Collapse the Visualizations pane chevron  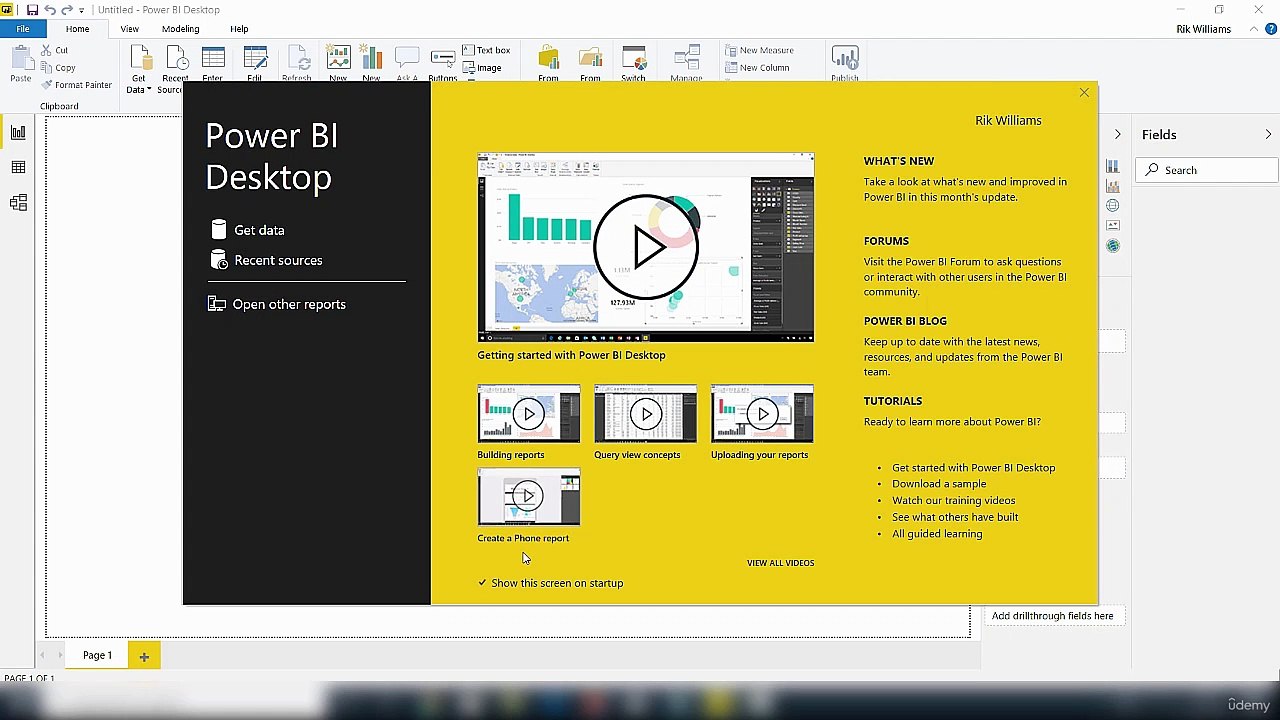pos(1117,134)
